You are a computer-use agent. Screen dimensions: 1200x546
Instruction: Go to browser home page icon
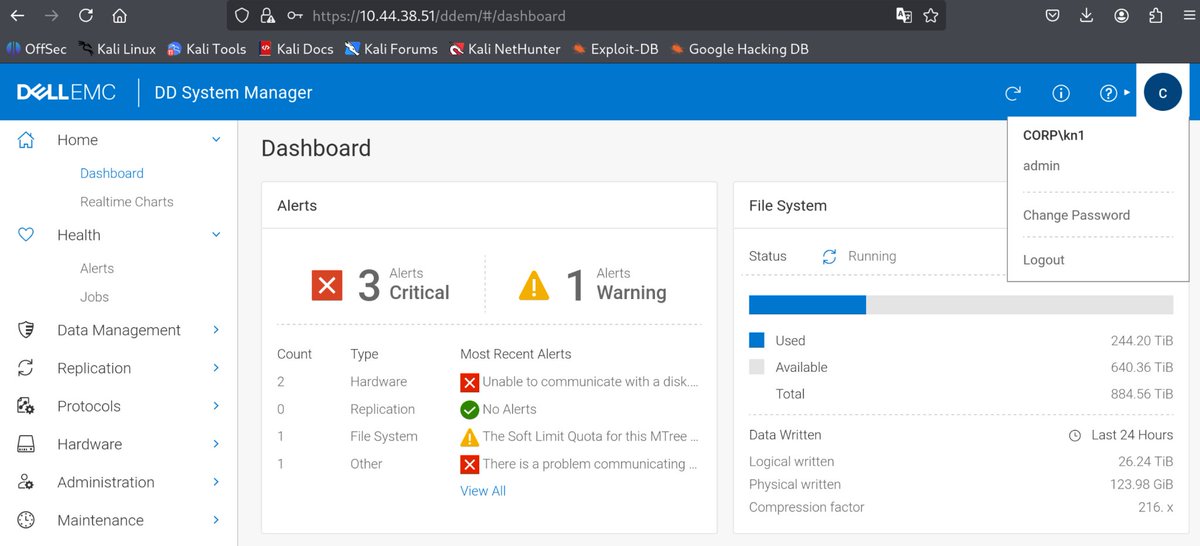click(x=119, y=16)
